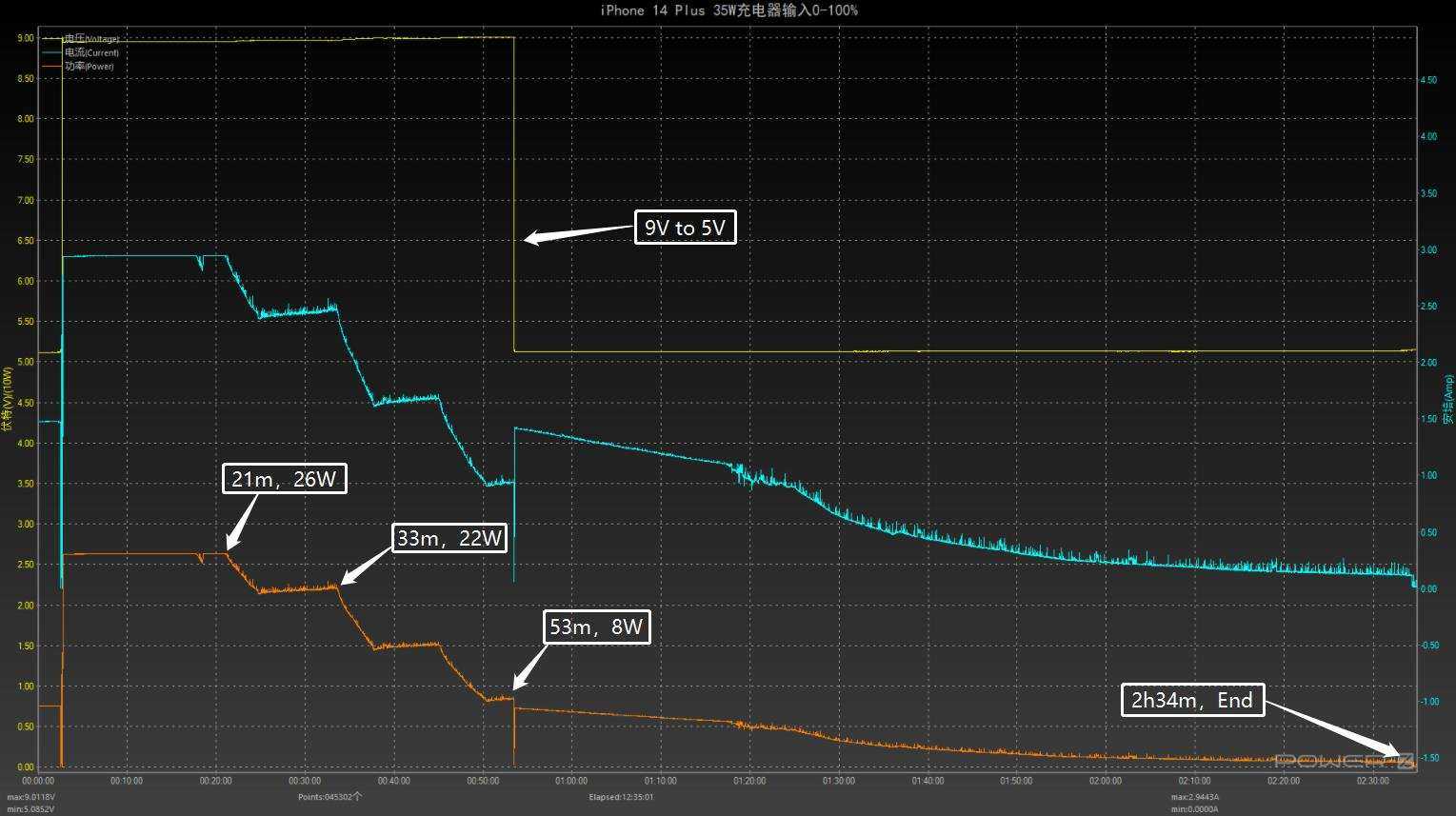Click the 00:20:00 time axis label
1456x816 pixels.
coord(215,781)
